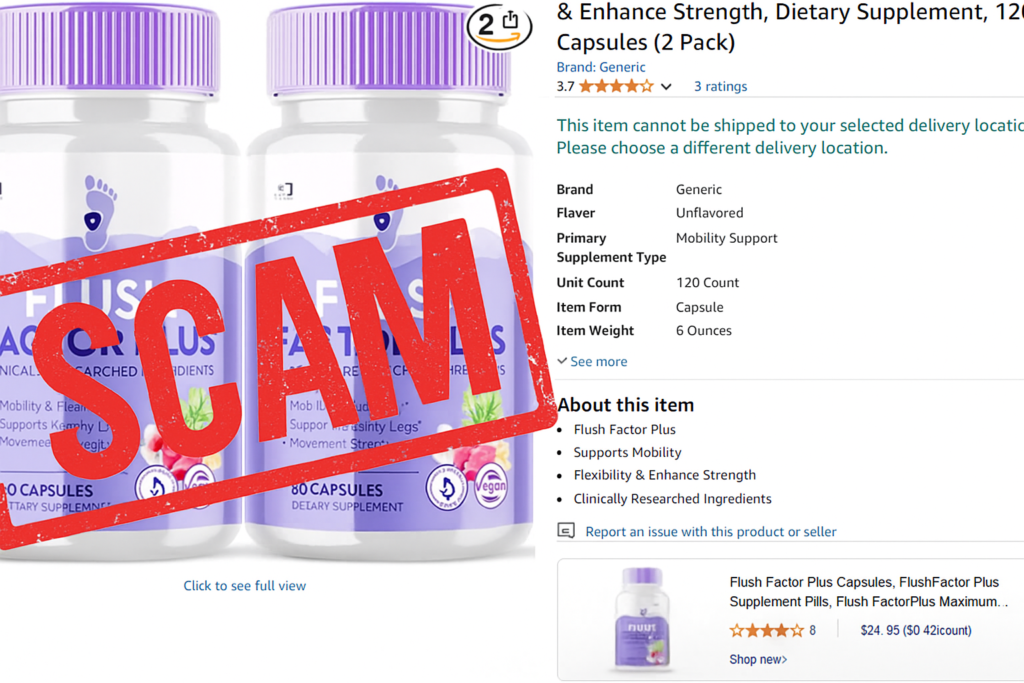1024x683 pixels.
Task: Click Report an issue with this product
Action: [x=711, y=532]
